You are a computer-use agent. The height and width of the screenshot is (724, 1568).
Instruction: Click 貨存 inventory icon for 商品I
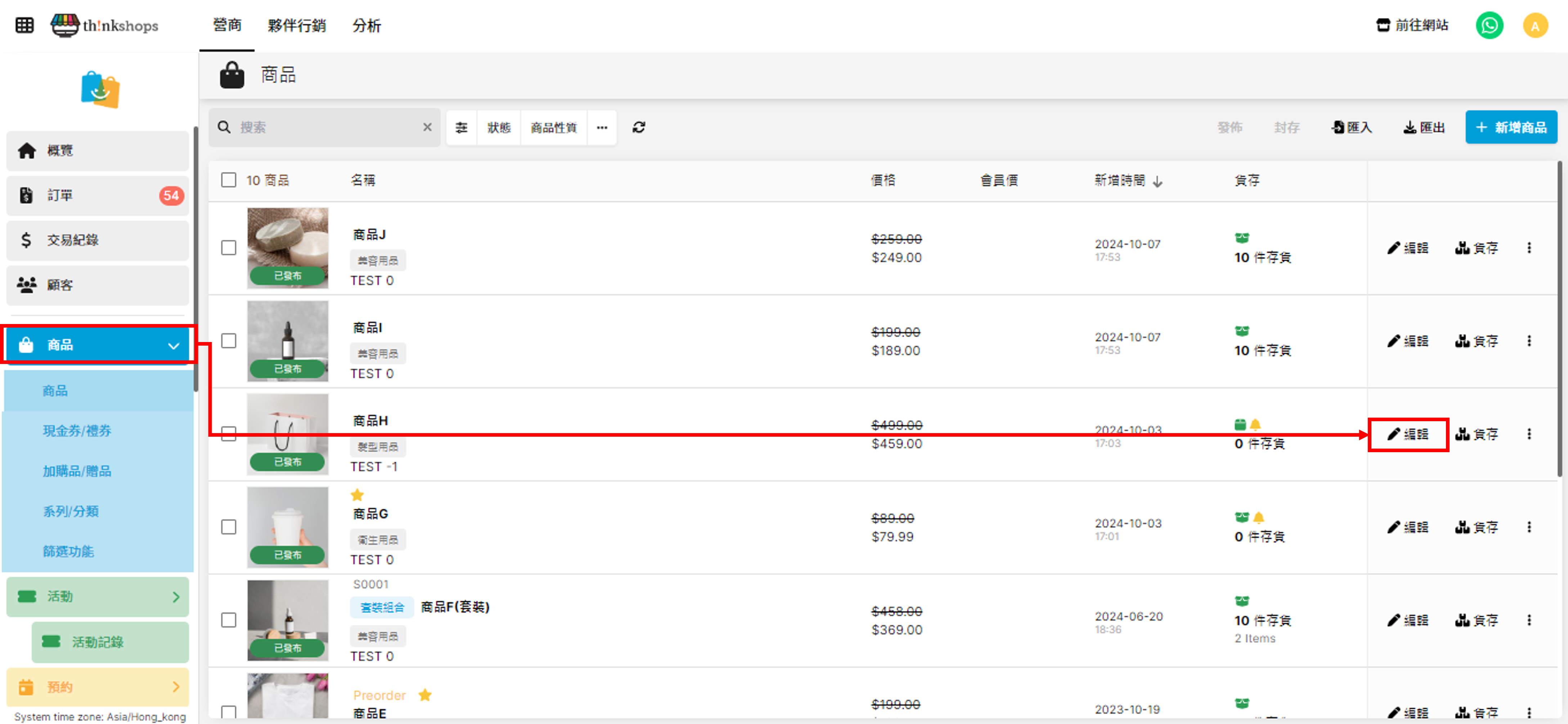(1476, 341)
